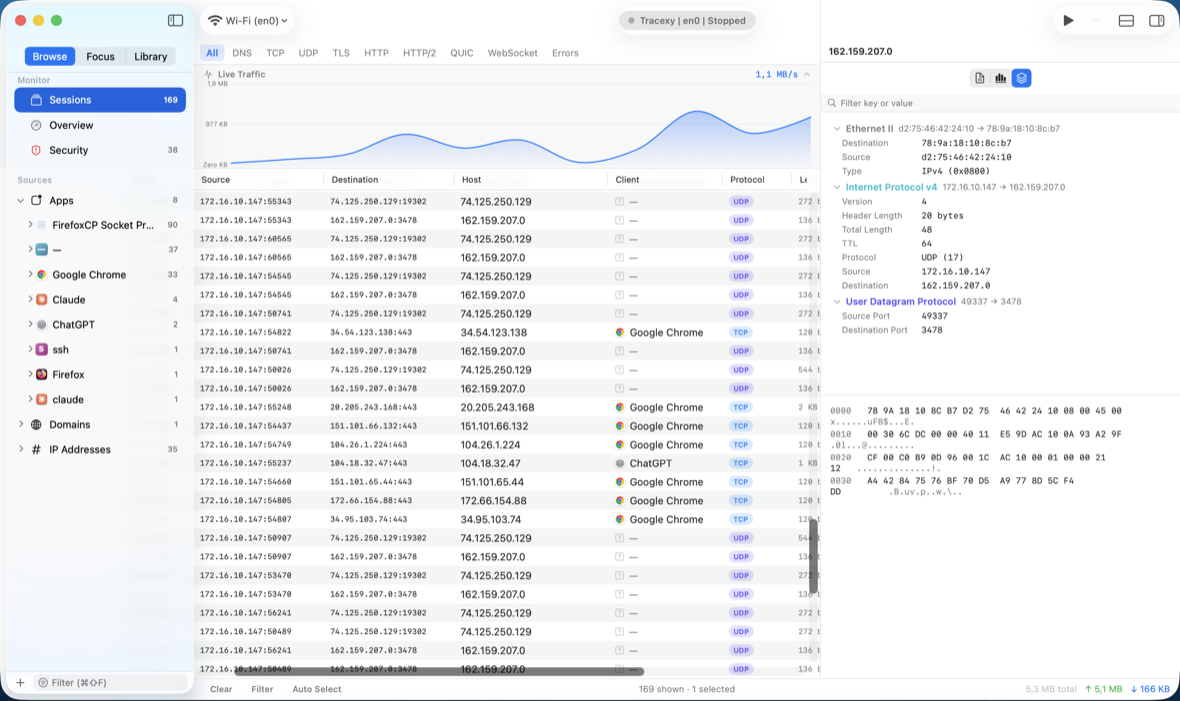Click the ssh app icon in sidebar
Image resolution: width=1180 pixels, height=701 pixels.
click(x=41, y=349)
